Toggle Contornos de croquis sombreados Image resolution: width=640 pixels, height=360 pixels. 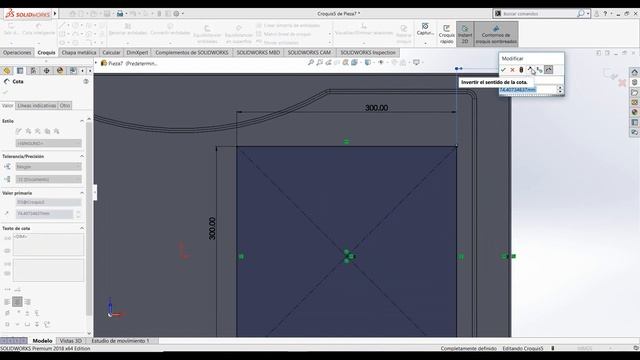[496, 33]
